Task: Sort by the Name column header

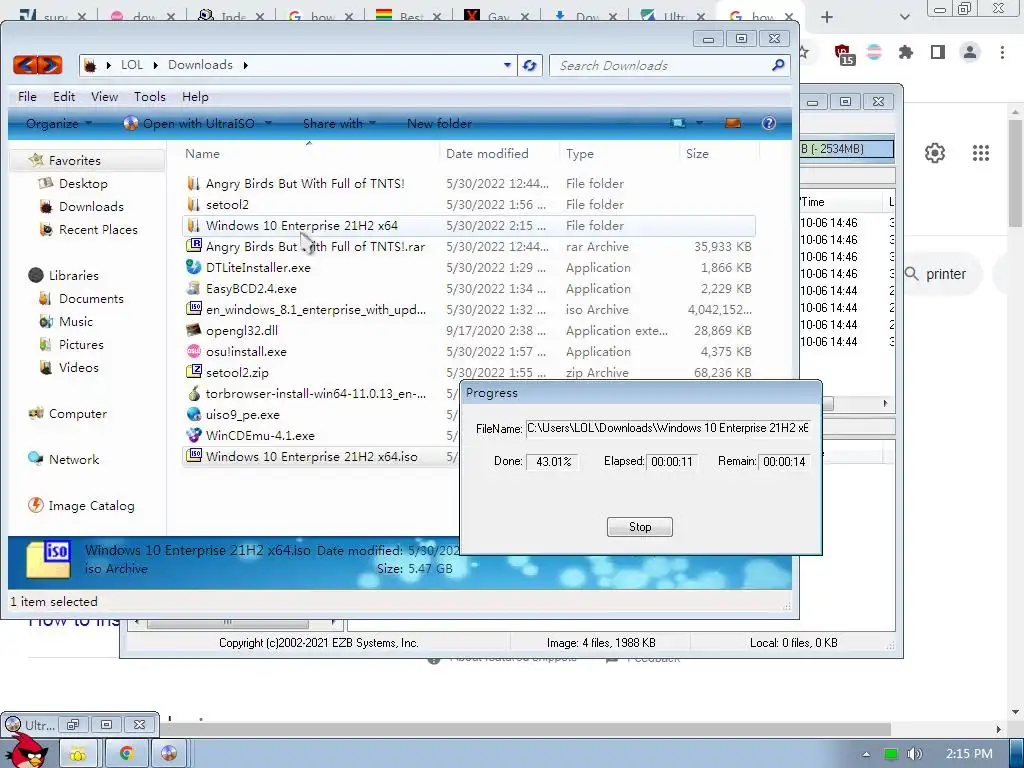Action: (x=202, y=153)
